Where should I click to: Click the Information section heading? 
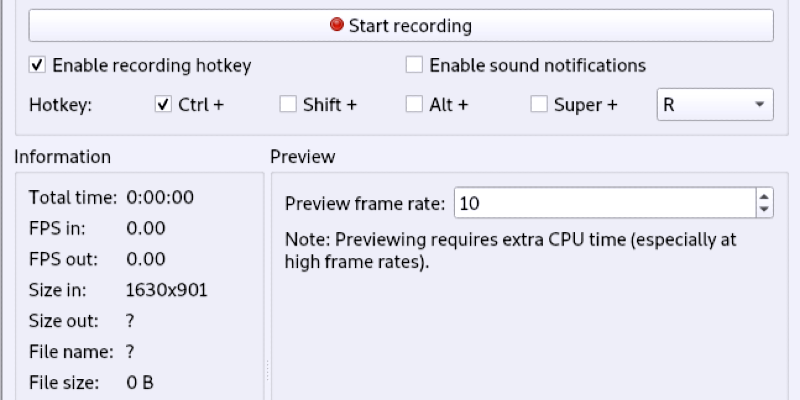coord(62,157)
